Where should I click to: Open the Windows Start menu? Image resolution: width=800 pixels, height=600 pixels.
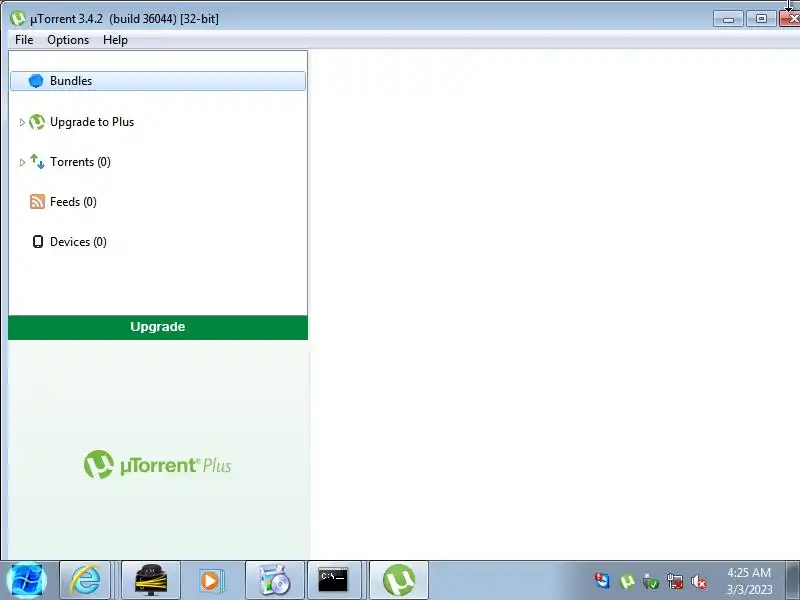pyautogui.click(x=27, y=580)
